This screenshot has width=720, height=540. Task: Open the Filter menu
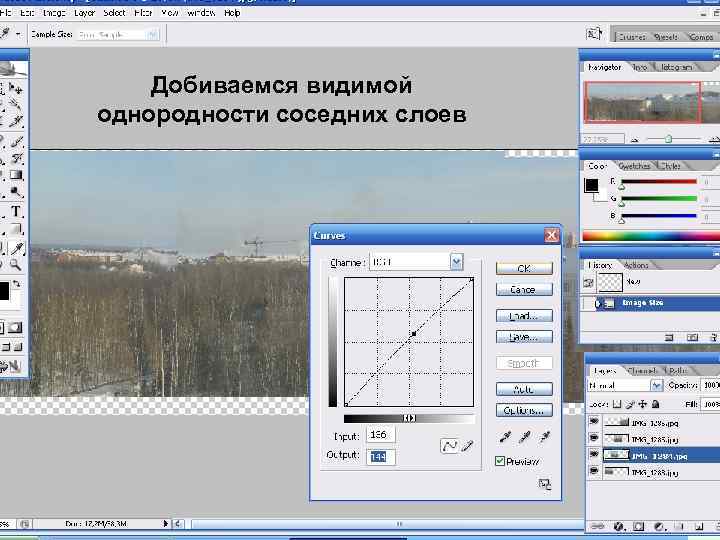click(143, 13)
